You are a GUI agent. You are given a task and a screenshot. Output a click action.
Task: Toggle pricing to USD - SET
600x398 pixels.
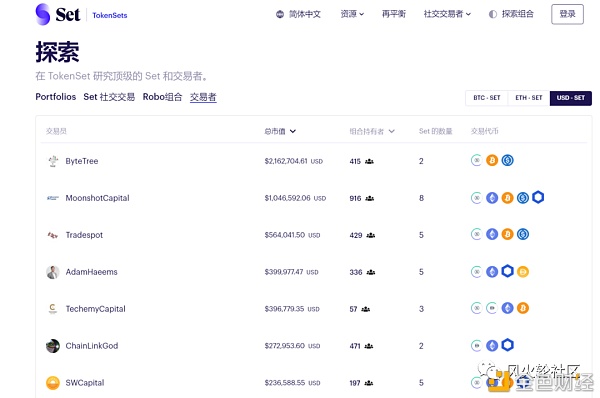(571, 98)
